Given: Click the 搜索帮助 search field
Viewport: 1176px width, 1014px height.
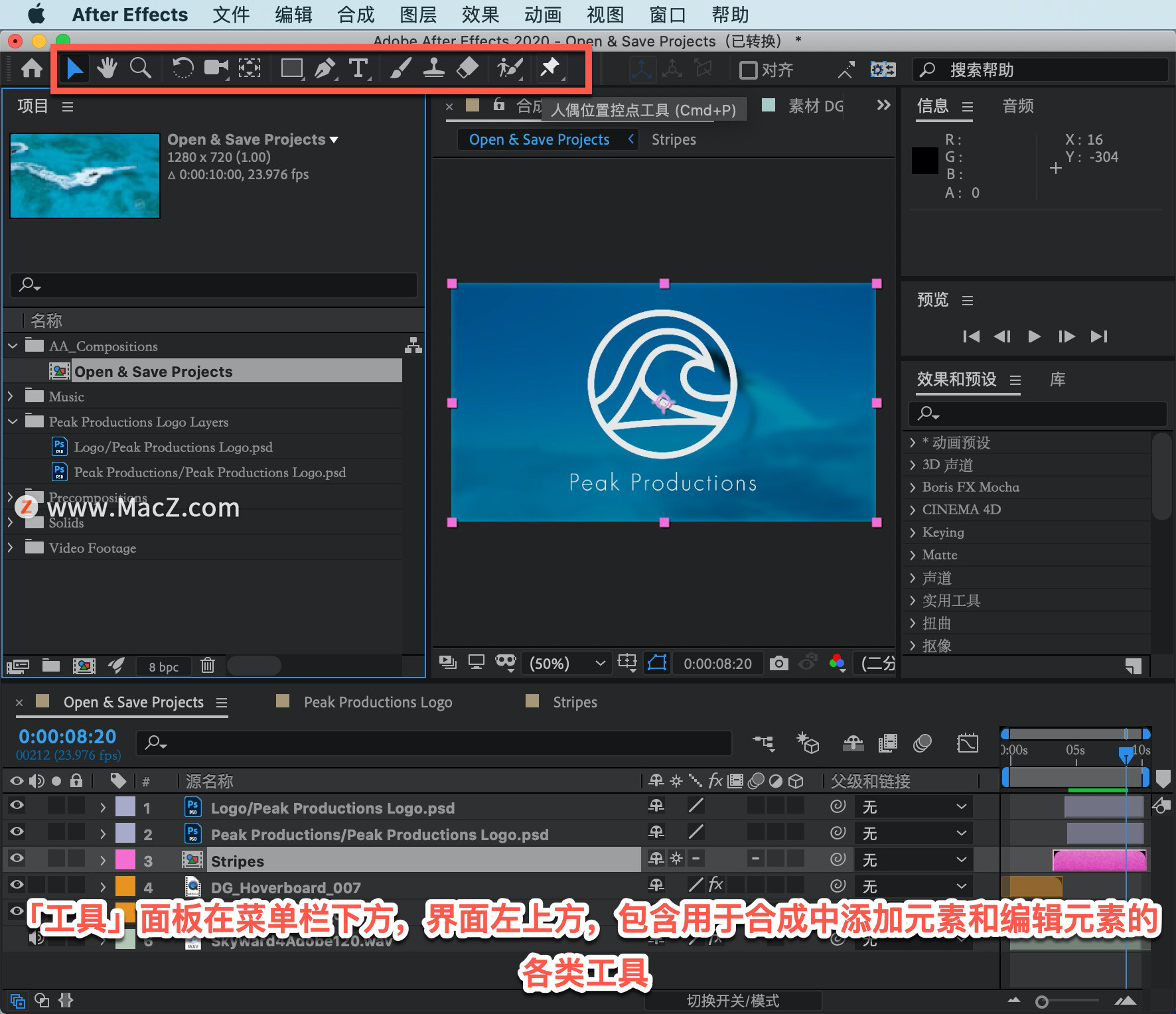Looking at the screenshot, I should tap(1040, 70).
